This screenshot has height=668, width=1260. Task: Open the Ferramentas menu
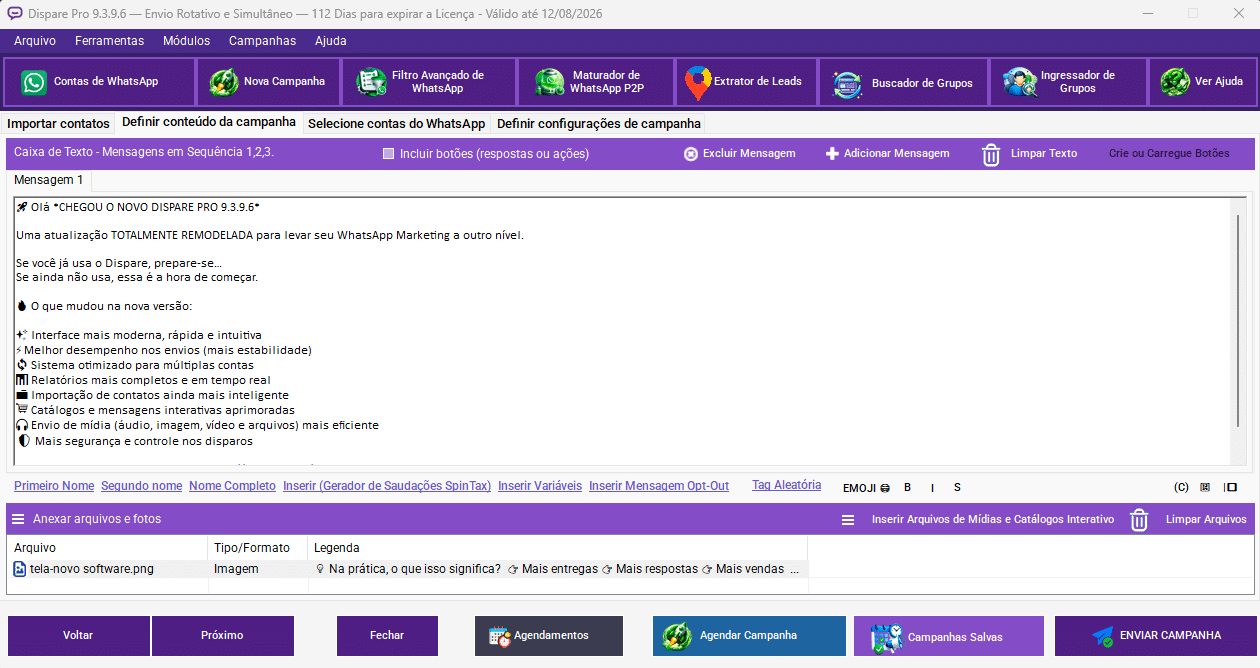109,41
